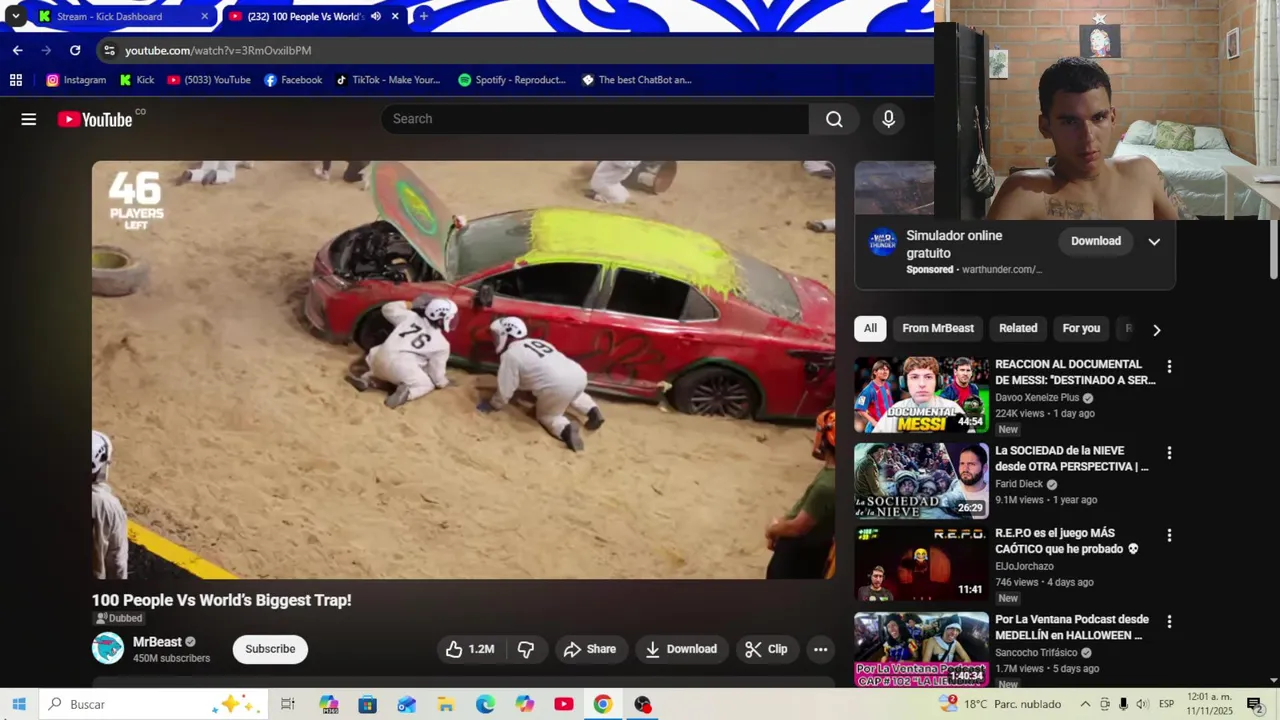Click the Windows Buscar search box
Viewport: 1280px width, 720px height.
tap(150, 704)
